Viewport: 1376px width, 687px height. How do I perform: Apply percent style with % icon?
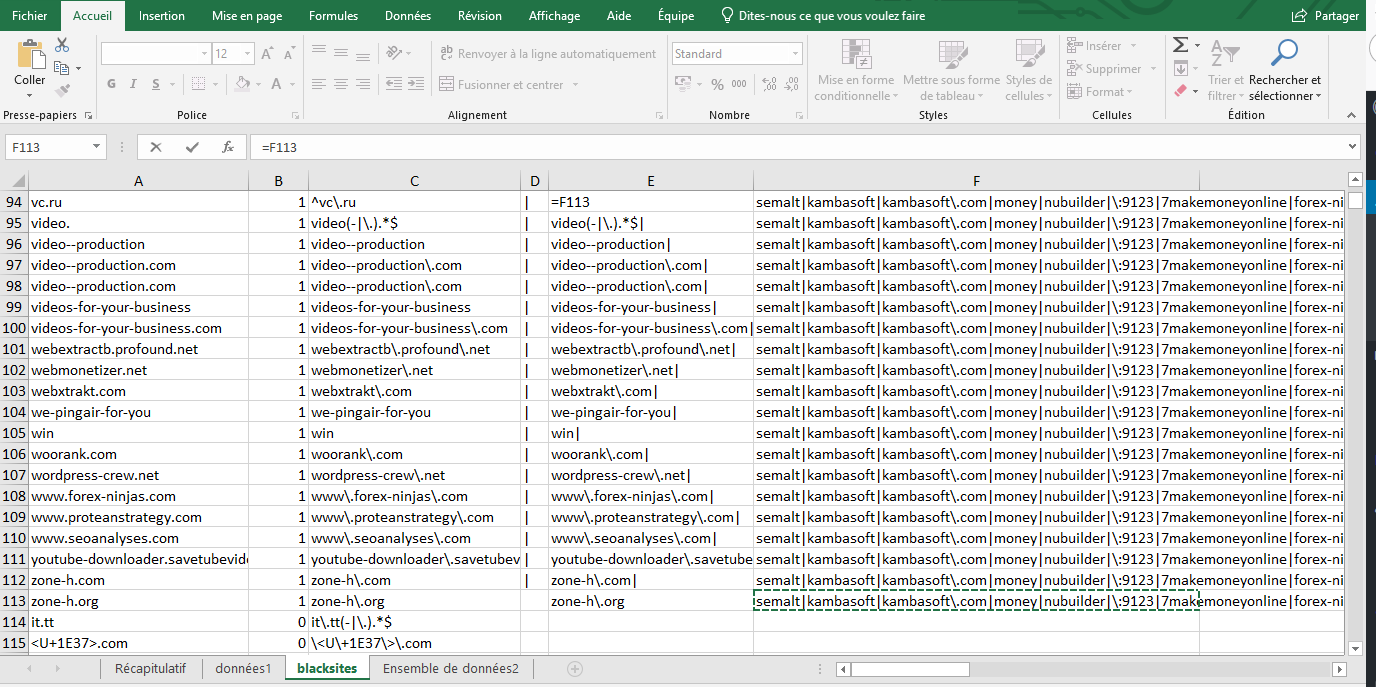click(717, 85)
